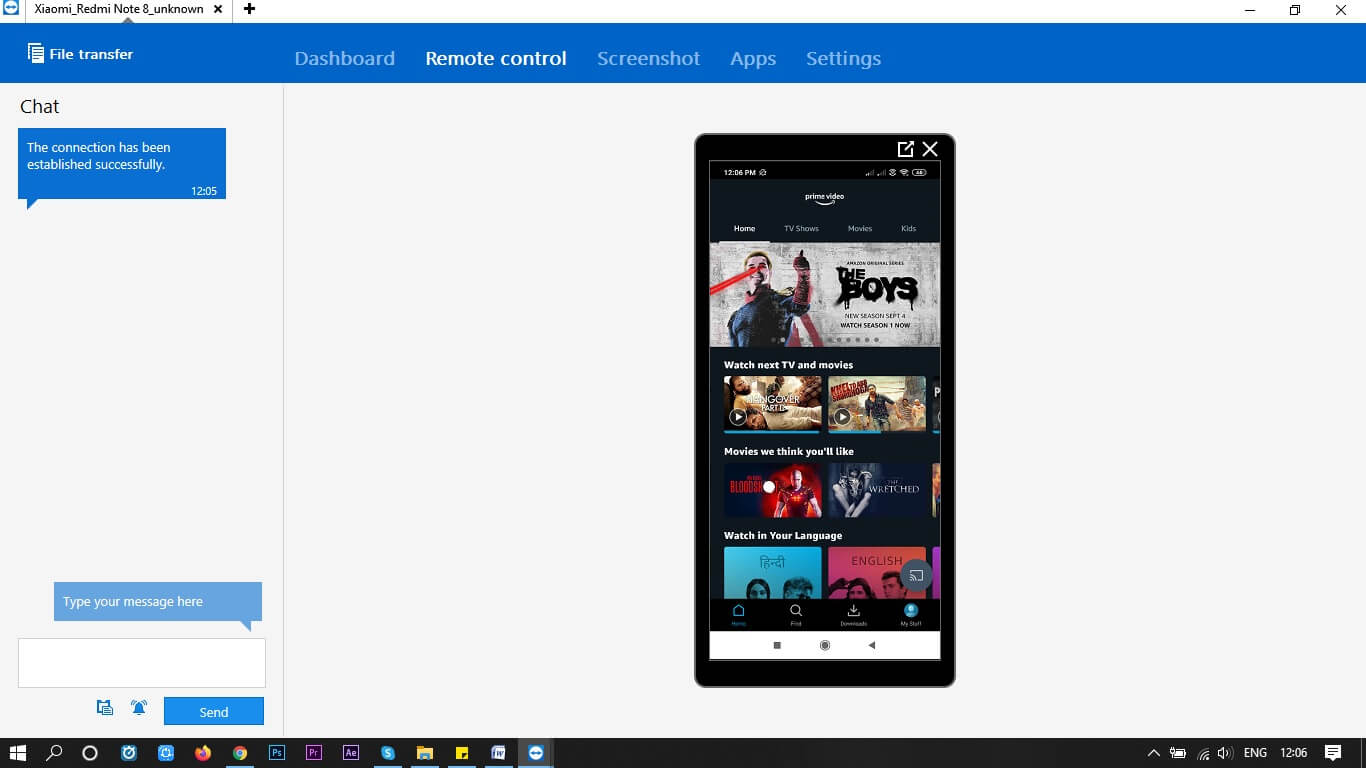
Task: Open File Explorer from the taskbar
Action: click(x=425, y=753)
